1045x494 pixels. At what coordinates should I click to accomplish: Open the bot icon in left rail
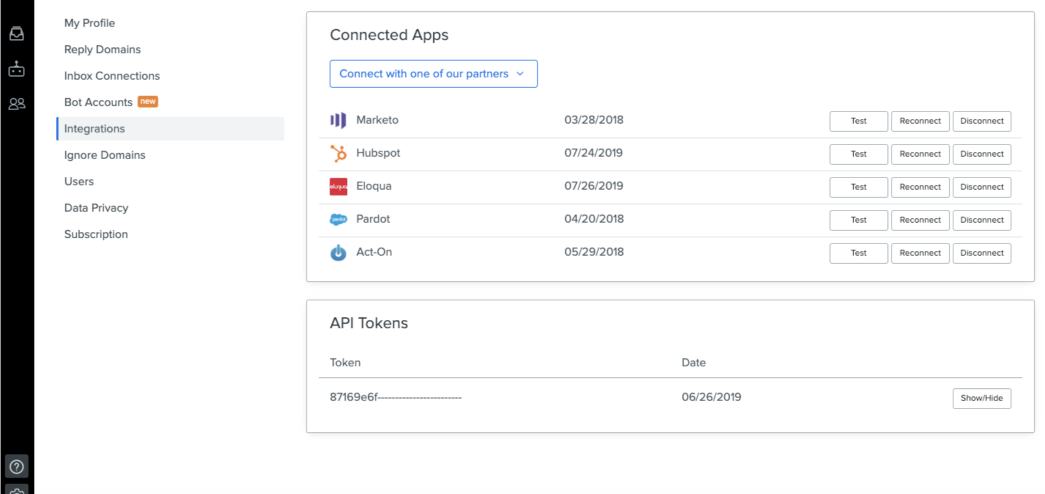(x=17, y=69)
